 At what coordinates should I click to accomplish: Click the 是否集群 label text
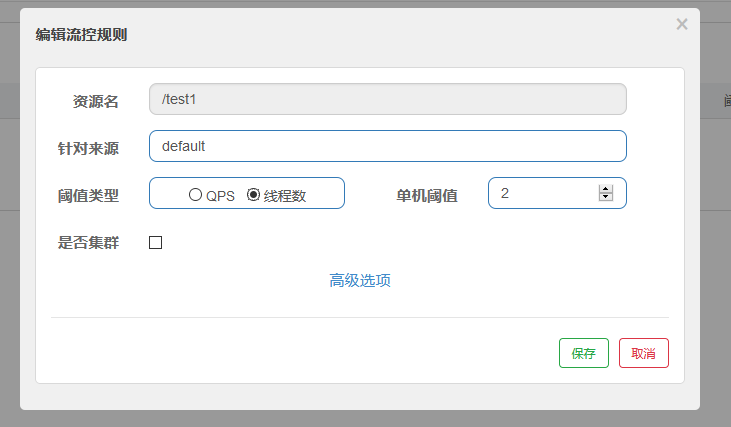[x=88, y=242]
